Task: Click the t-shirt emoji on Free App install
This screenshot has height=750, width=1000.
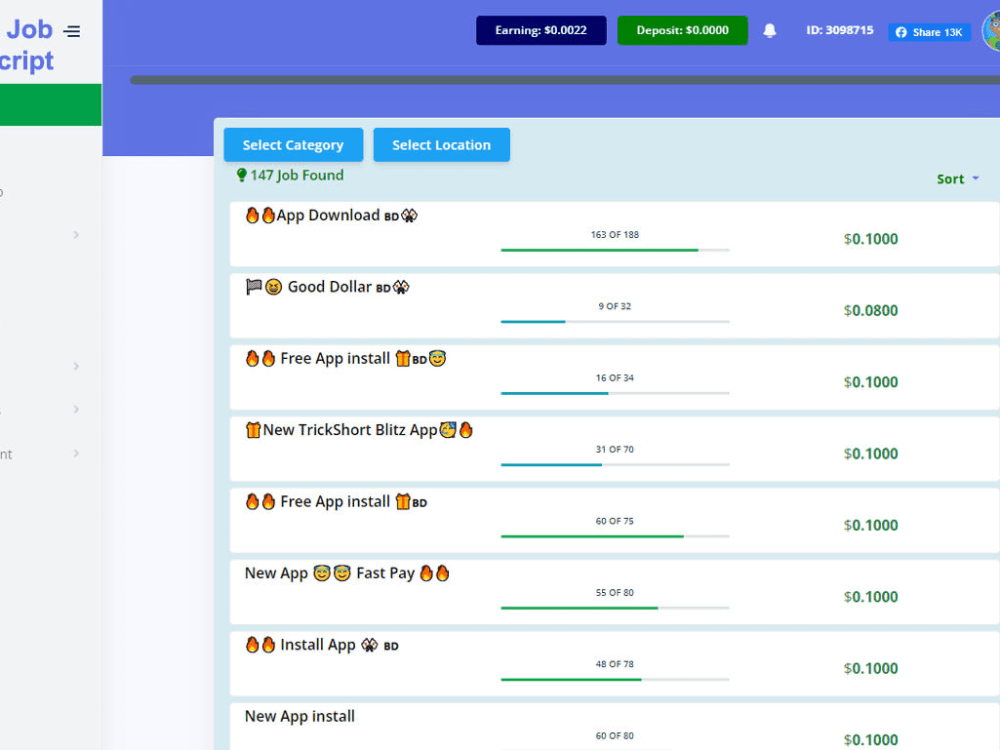Action: point(404,358)
